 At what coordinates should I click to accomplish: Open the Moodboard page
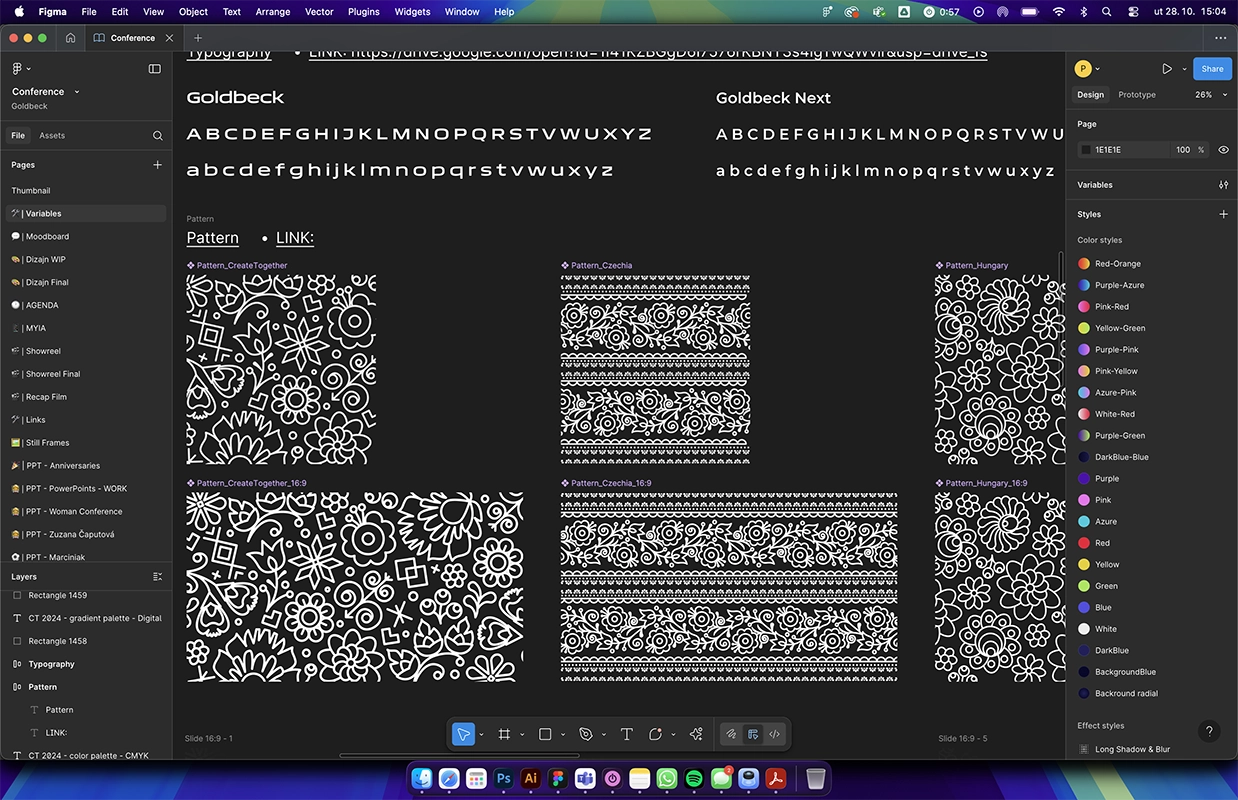(47, 237)
